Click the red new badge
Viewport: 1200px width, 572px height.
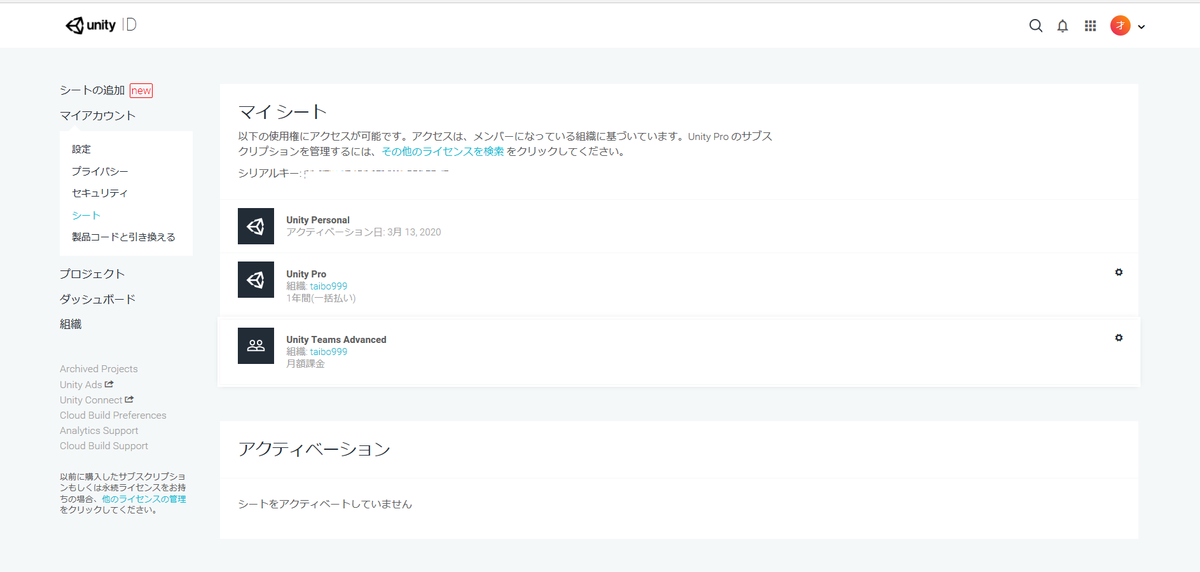(x=141, y=90)
